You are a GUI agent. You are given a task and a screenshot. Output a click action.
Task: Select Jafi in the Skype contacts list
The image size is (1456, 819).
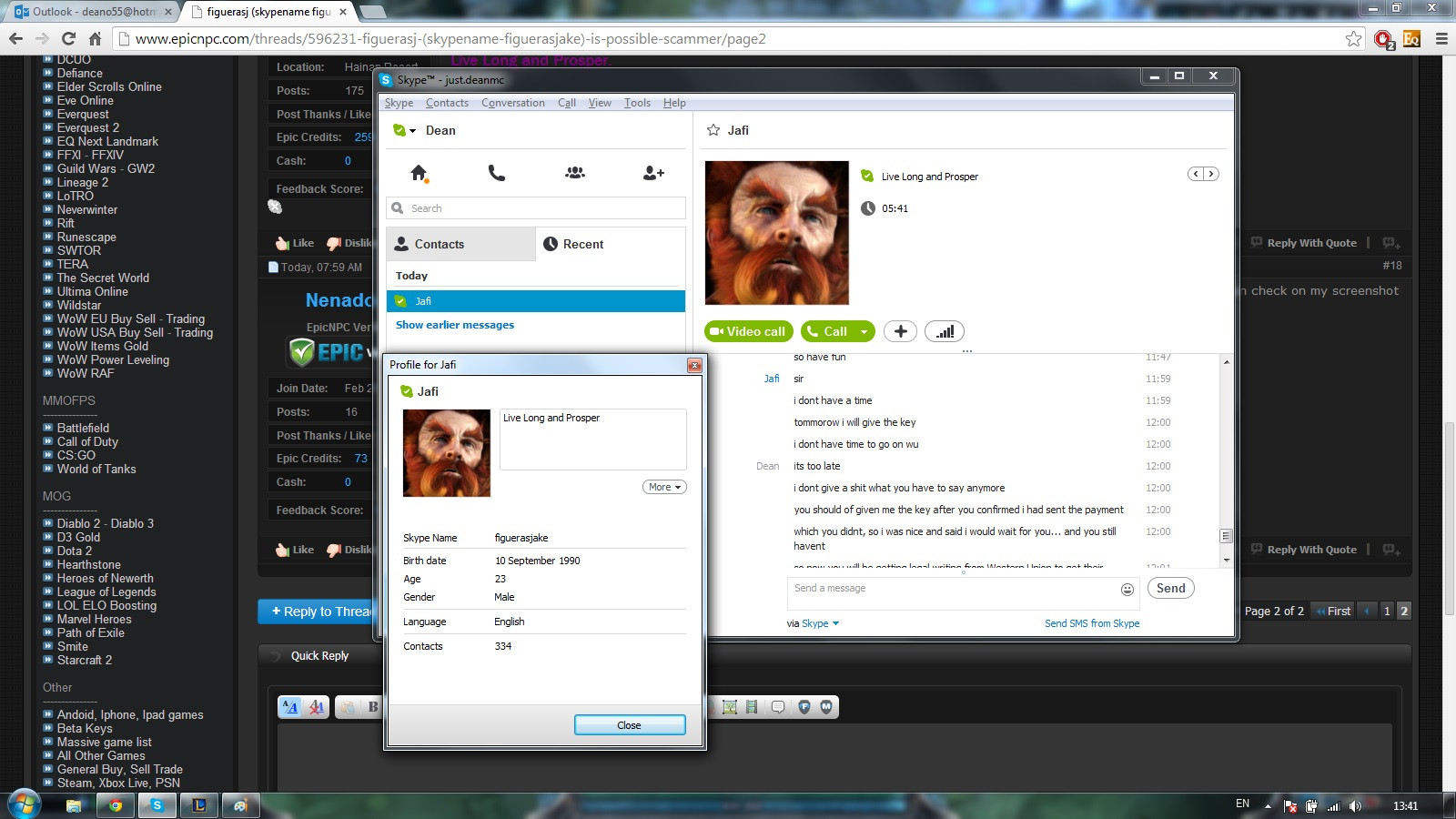pyautogui.click(x=536, y=301)
